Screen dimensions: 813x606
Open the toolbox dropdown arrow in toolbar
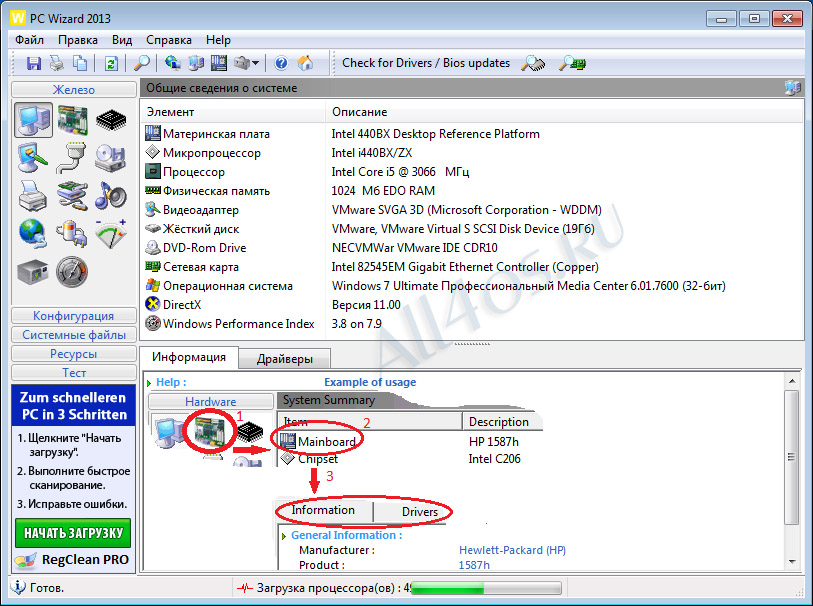[255, 63]
